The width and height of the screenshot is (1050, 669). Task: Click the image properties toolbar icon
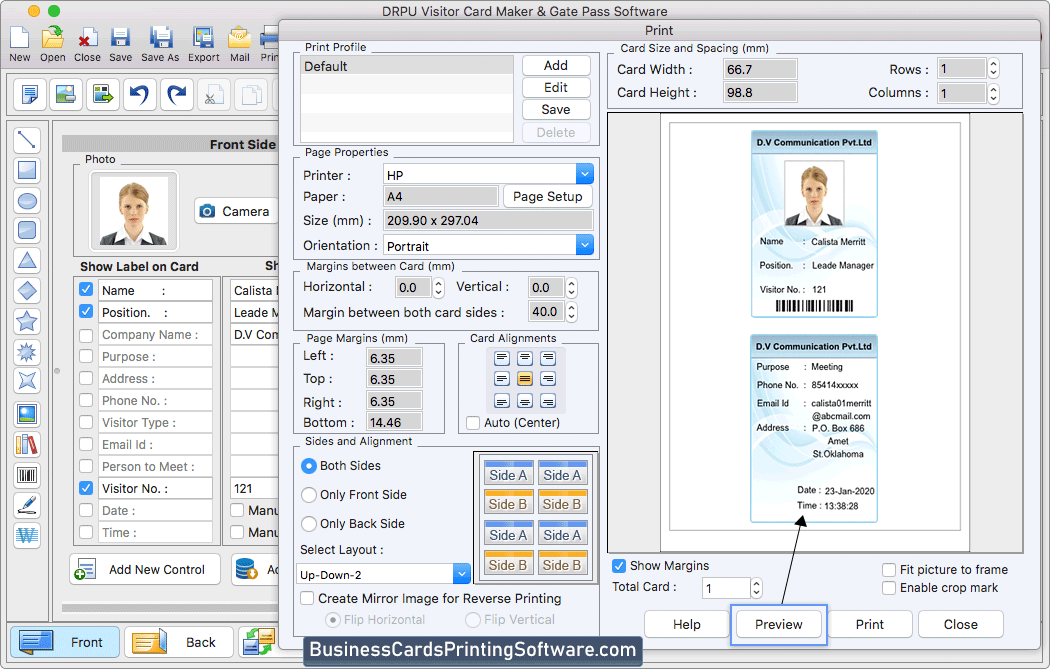66,94
